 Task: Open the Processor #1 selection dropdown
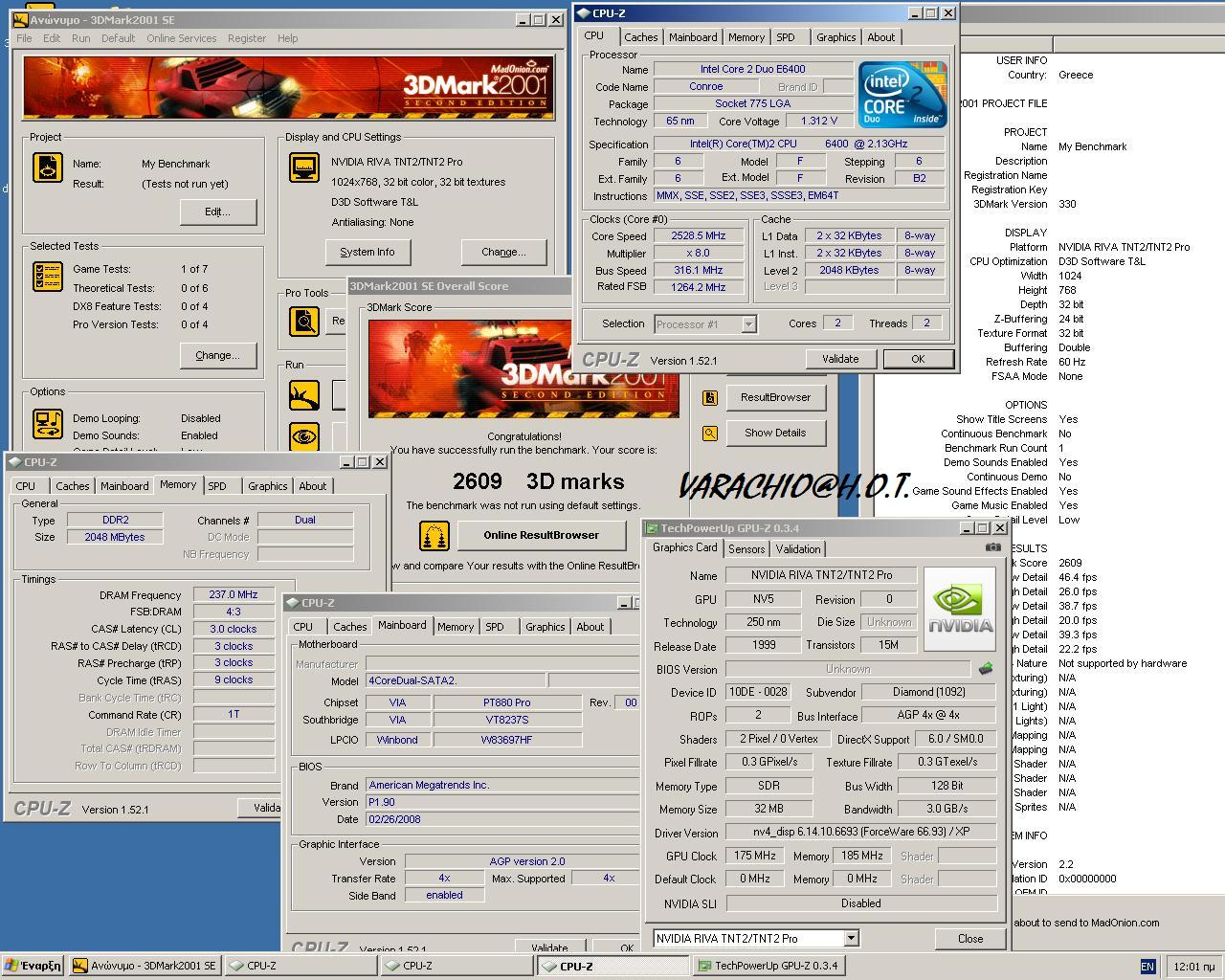(705, 324)
